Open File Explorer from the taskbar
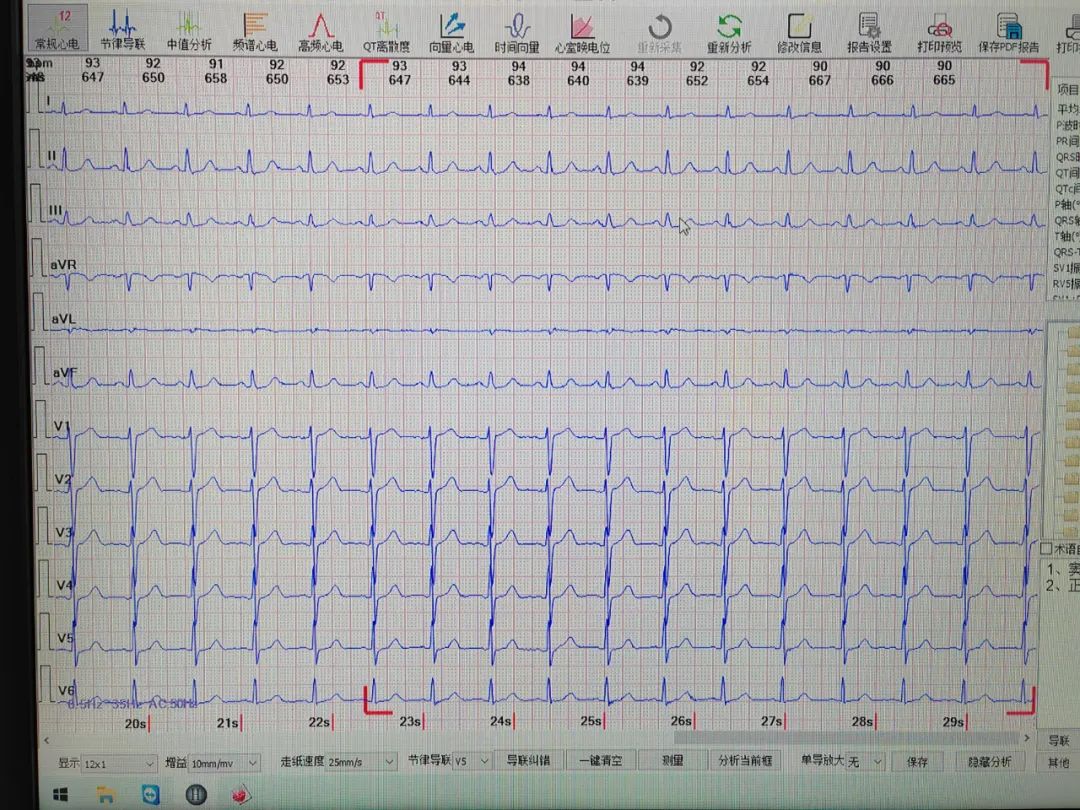 coord(105,795)
